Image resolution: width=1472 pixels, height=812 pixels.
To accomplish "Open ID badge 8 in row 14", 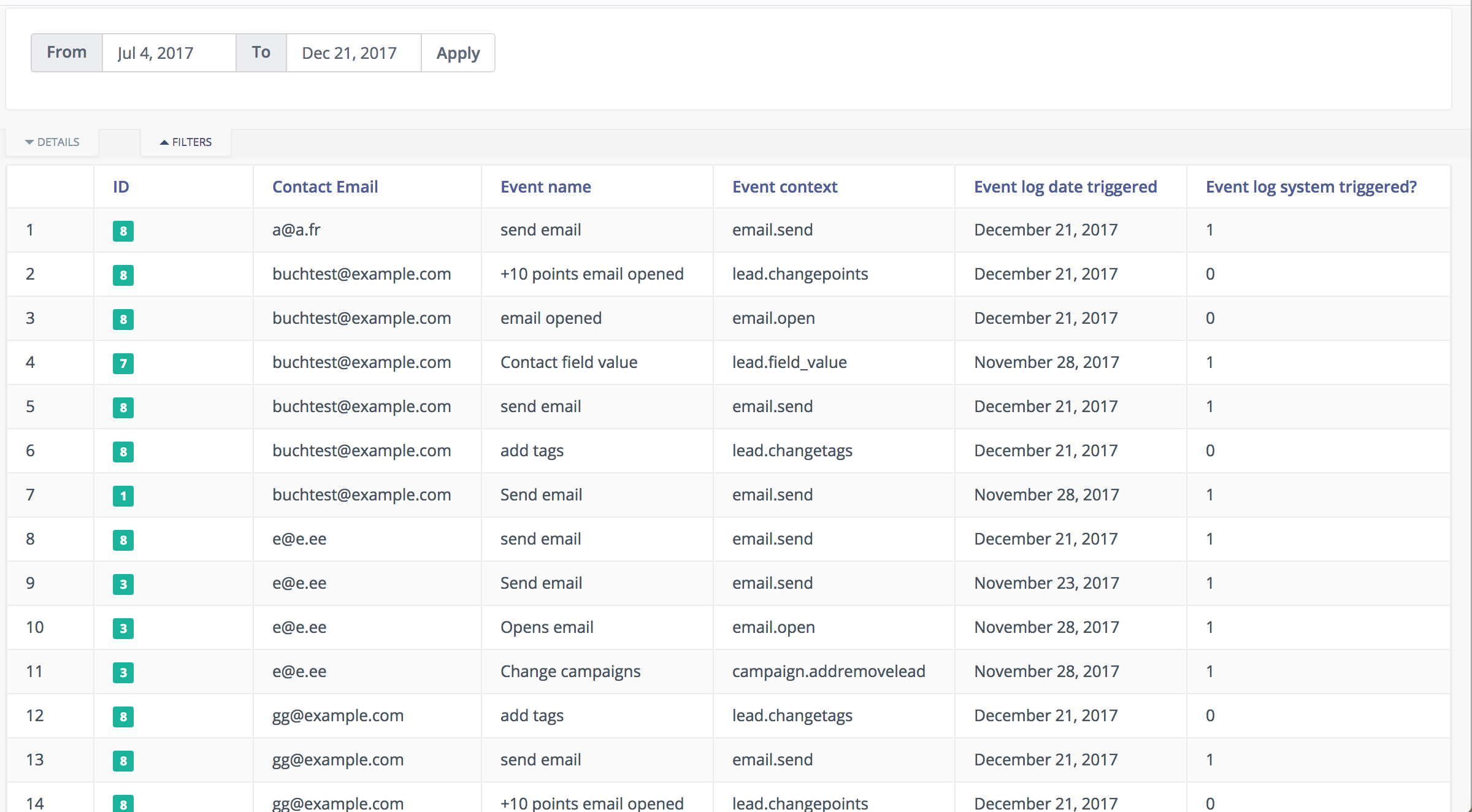I will coord(123,803).
